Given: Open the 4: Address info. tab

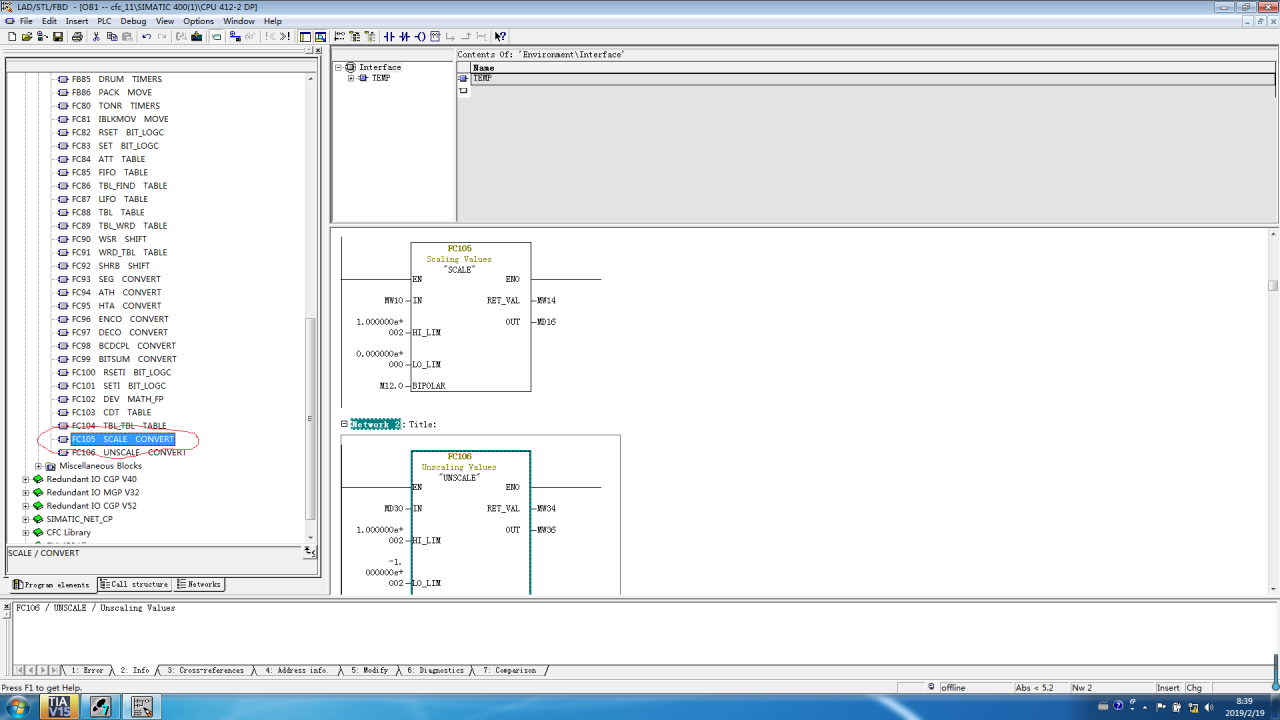Looking at the screenshot, I should pyautogui.click(x=297, y=670).
